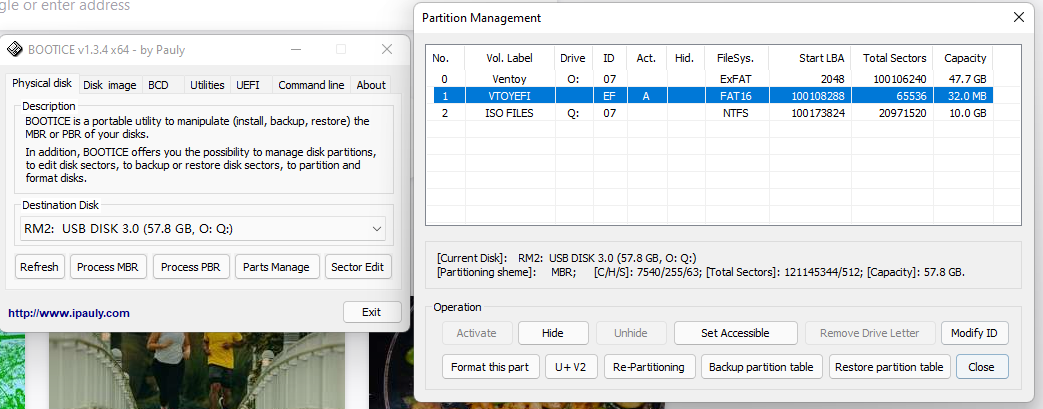Image resolution: width=1043 pixels, height=409 pixels.
Task: Select the ISO FILES partition row
Action: 710,114
